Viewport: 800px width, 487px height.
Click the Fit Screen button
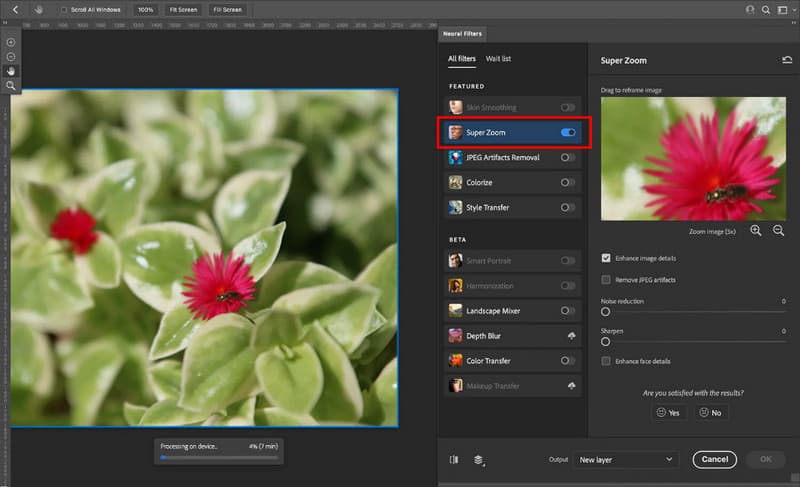[x=183, y=10]
